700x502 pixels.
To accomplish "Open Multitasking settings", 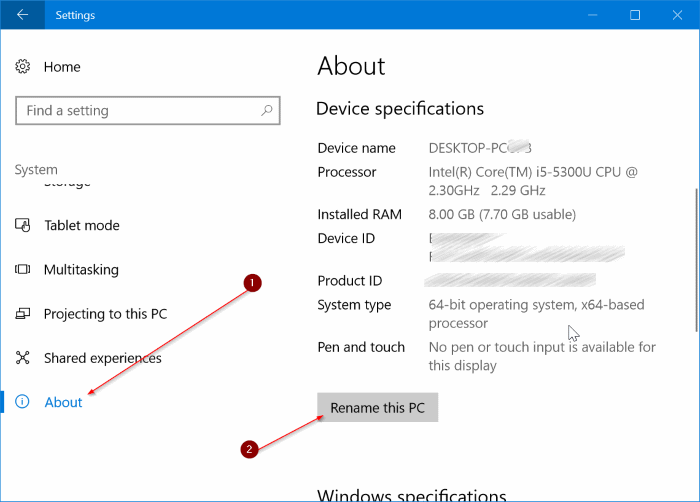I will point(81,270).
